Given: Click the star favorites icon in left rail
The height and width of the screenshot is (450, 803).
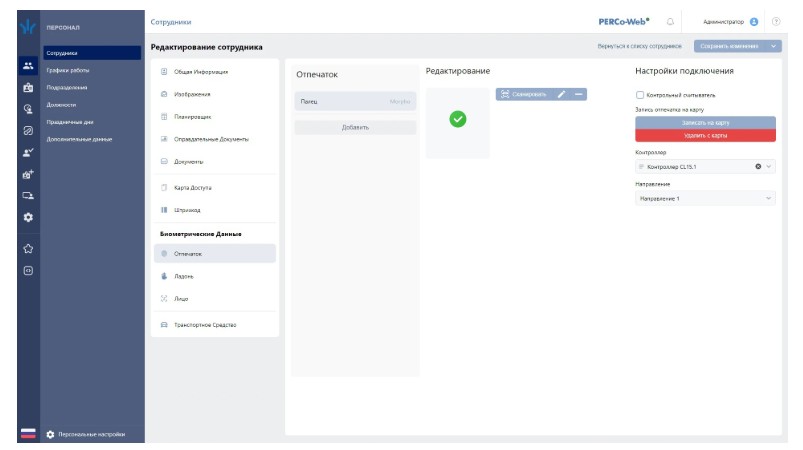Looking at the screenshot, I should 28,249.
